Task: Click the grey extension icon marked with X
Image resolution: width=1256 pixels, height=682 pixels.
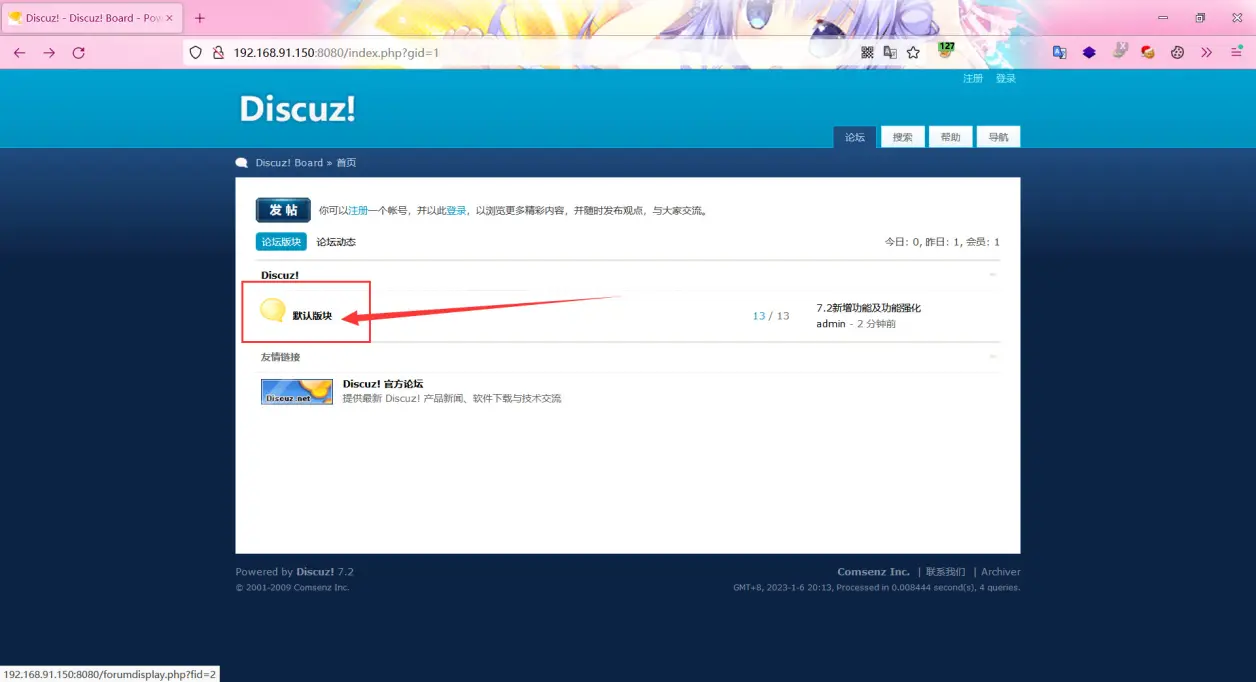Action: tap(1120, 52)
